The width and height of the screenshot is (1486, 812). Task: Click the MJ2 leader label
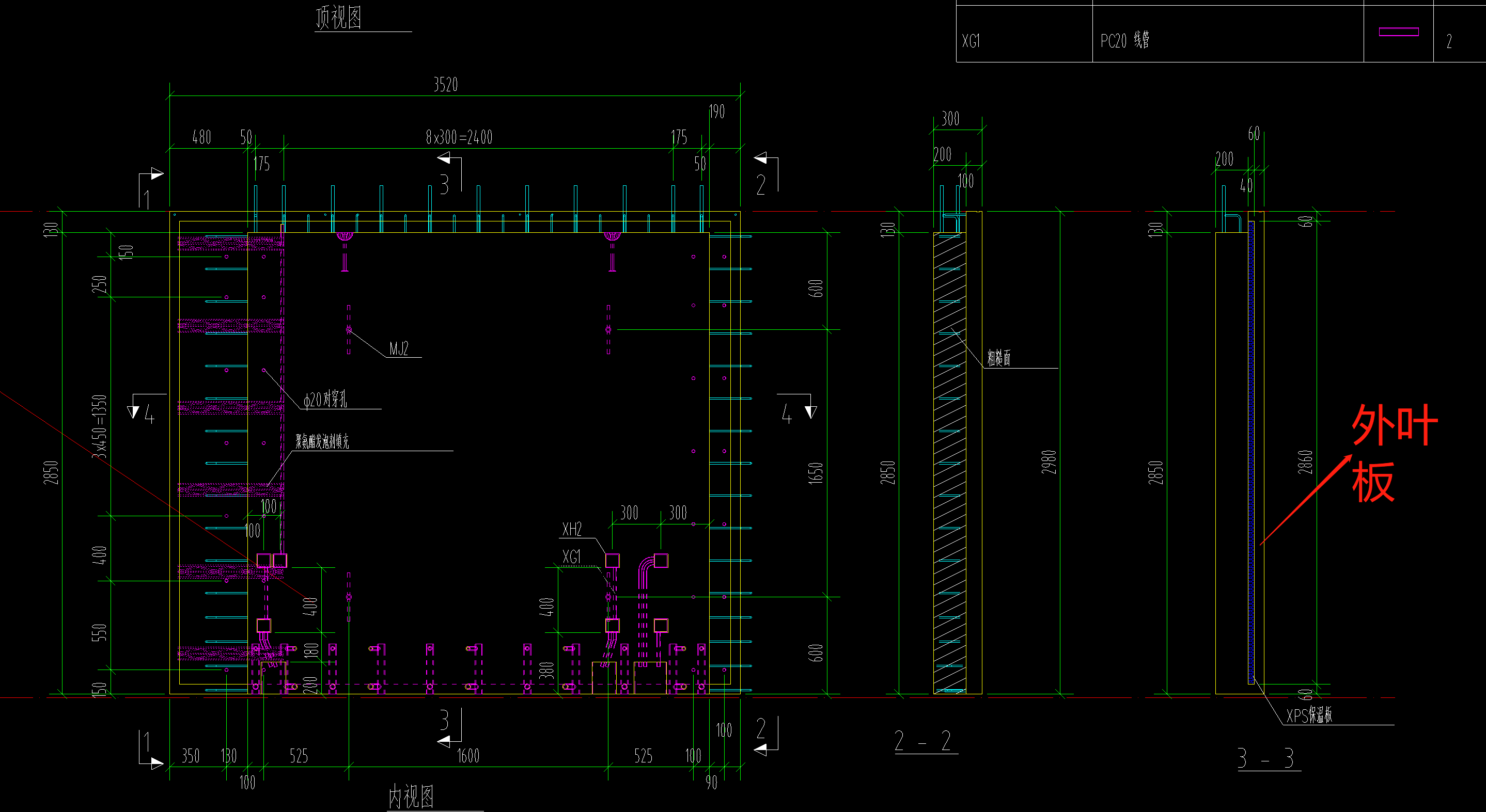pos(399,349)
